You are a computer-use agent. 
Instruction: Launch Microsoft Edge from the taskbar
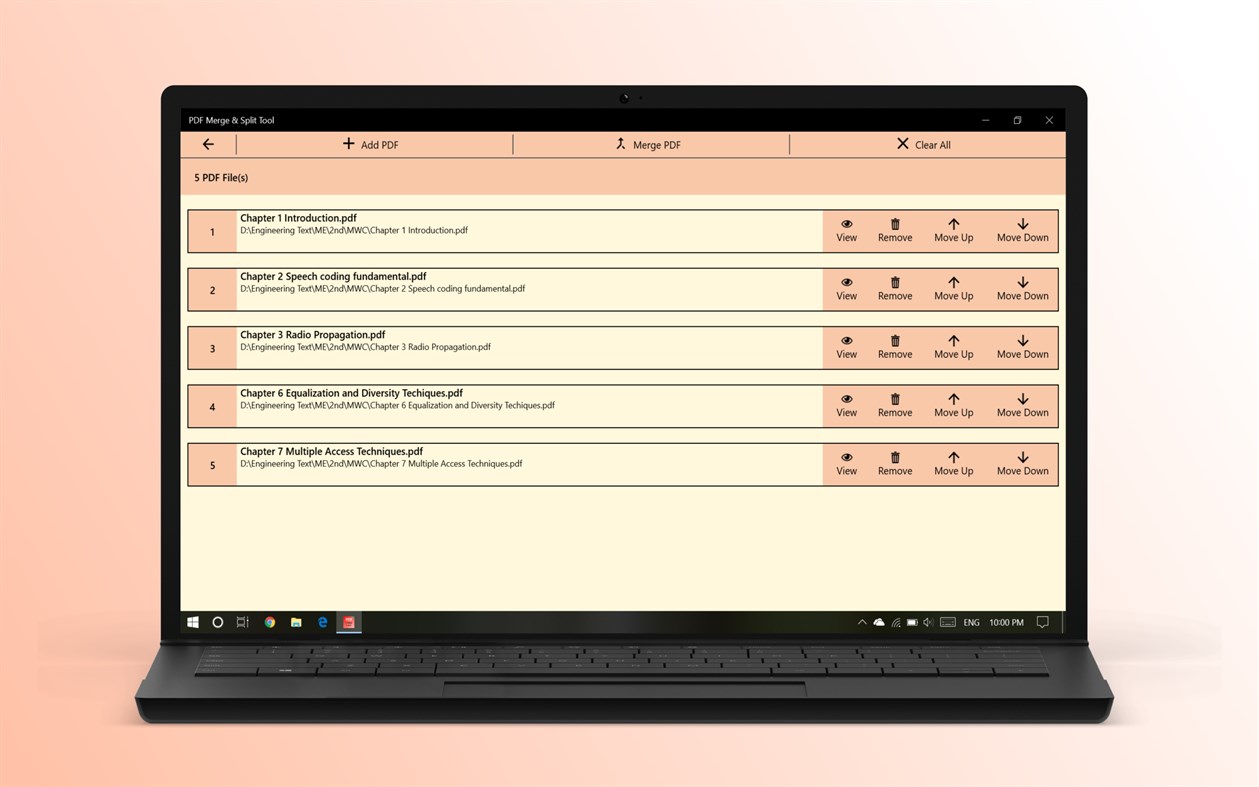(322, 622)
